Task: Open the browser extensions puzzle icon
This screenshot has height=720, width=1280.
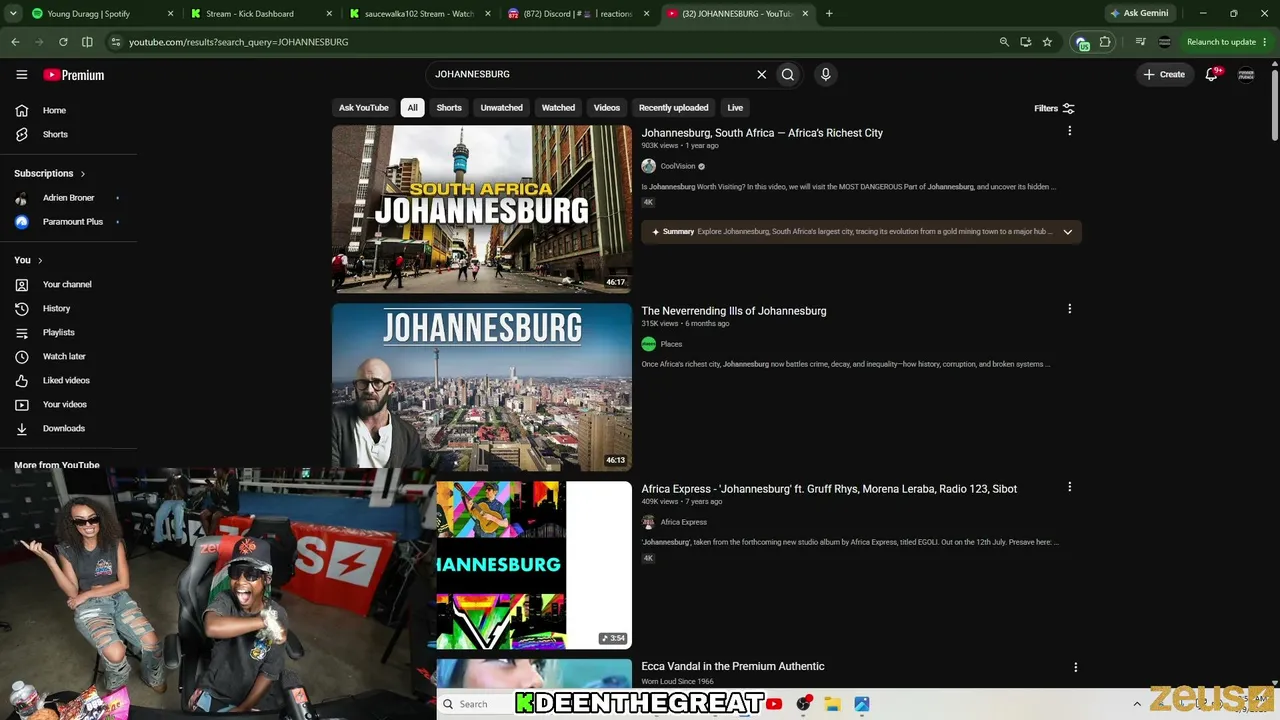Action: tap(1105, 42)
